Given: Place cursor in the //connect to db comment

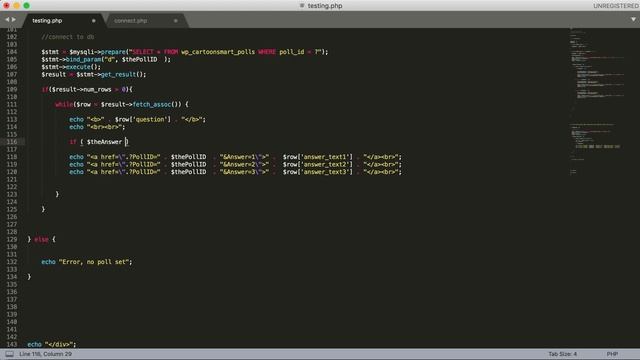Looking at the screenshot, I should tap(68, 37).
